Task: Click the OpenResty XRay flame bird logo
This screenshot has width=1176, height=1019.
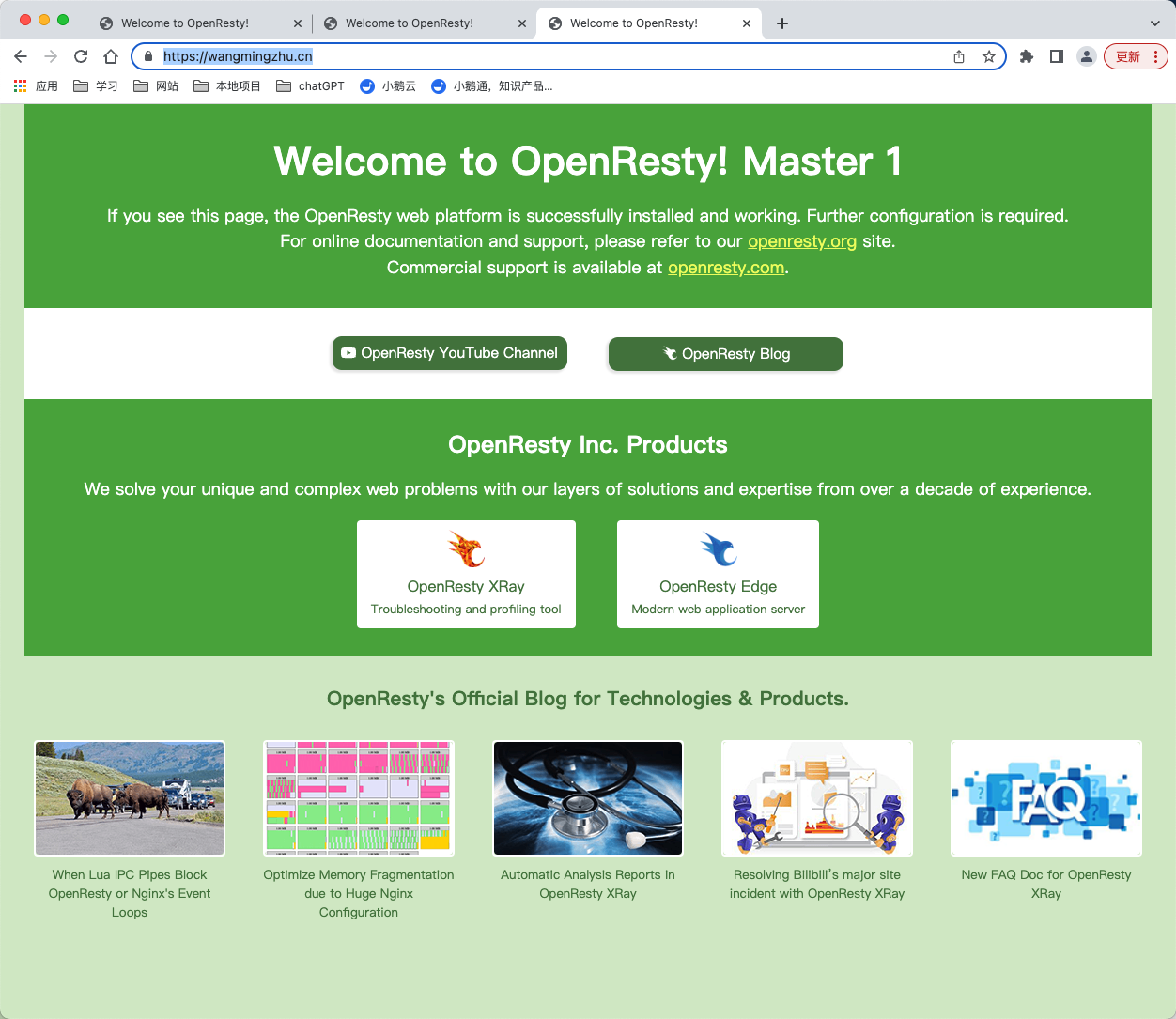Action: pyautogui.click(x=466, y=548)
